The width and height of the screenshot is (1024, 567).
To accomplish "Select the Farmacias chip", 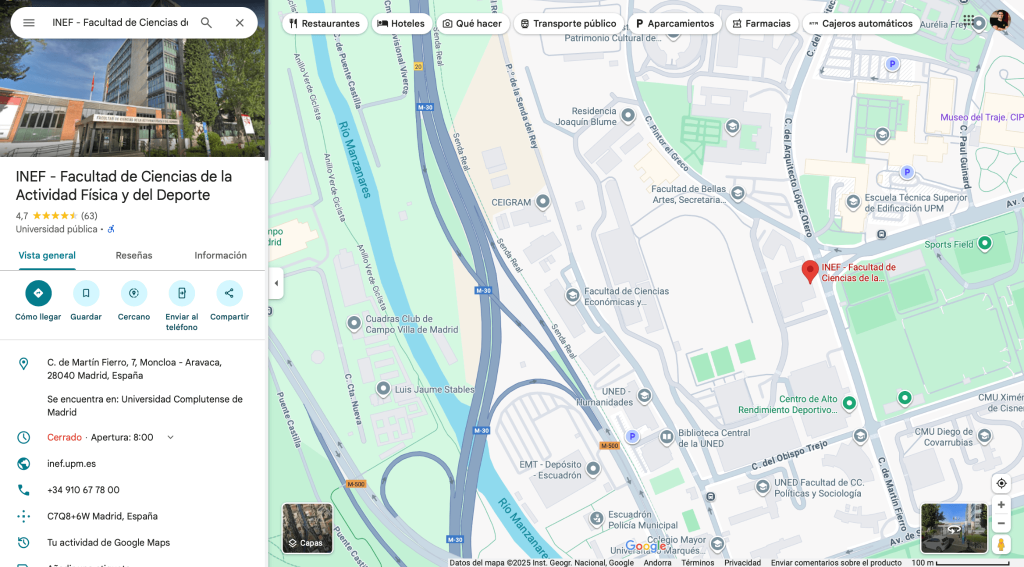I will [x=762, y=24].
